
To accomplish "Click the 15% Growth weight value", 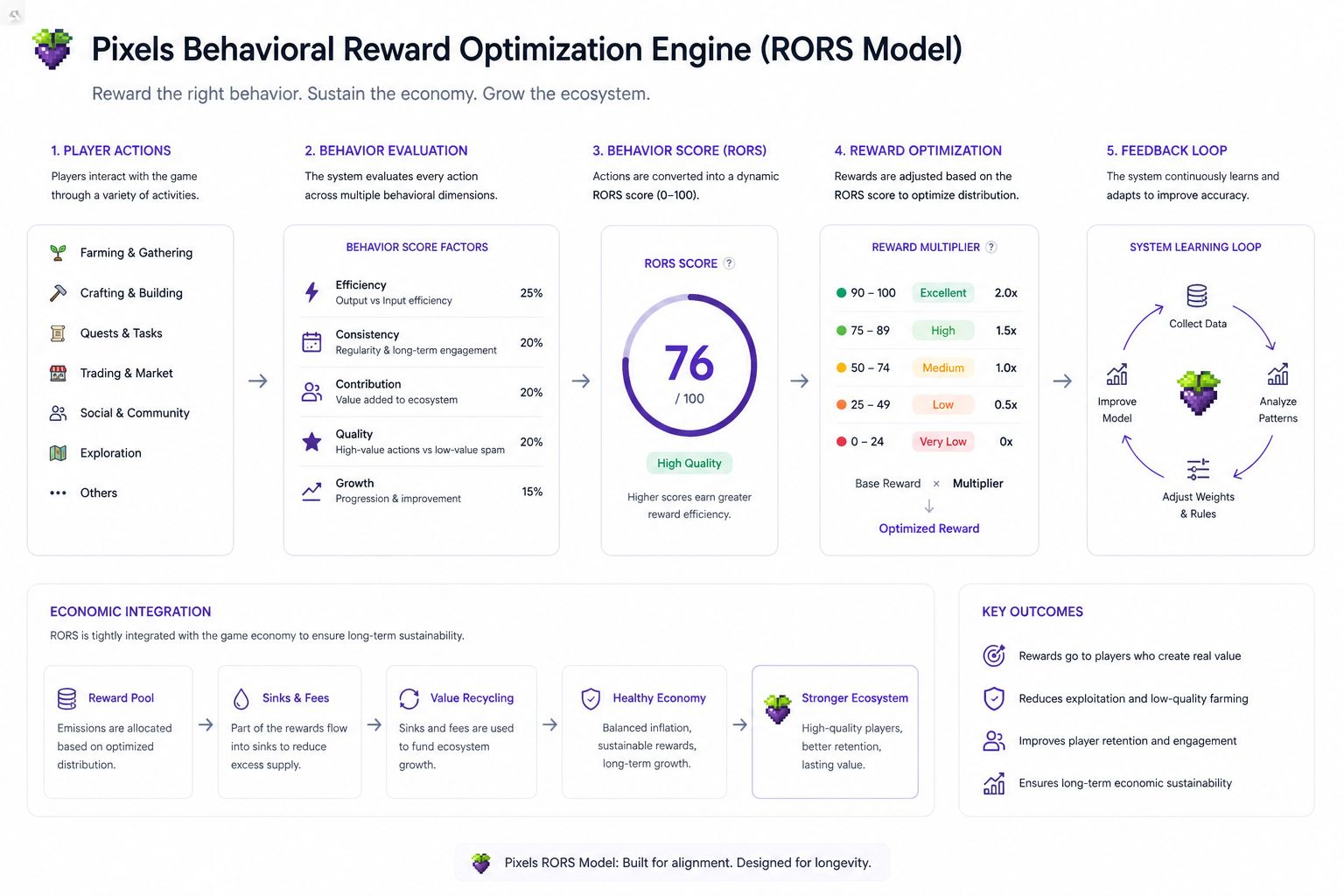I will 532,492.
